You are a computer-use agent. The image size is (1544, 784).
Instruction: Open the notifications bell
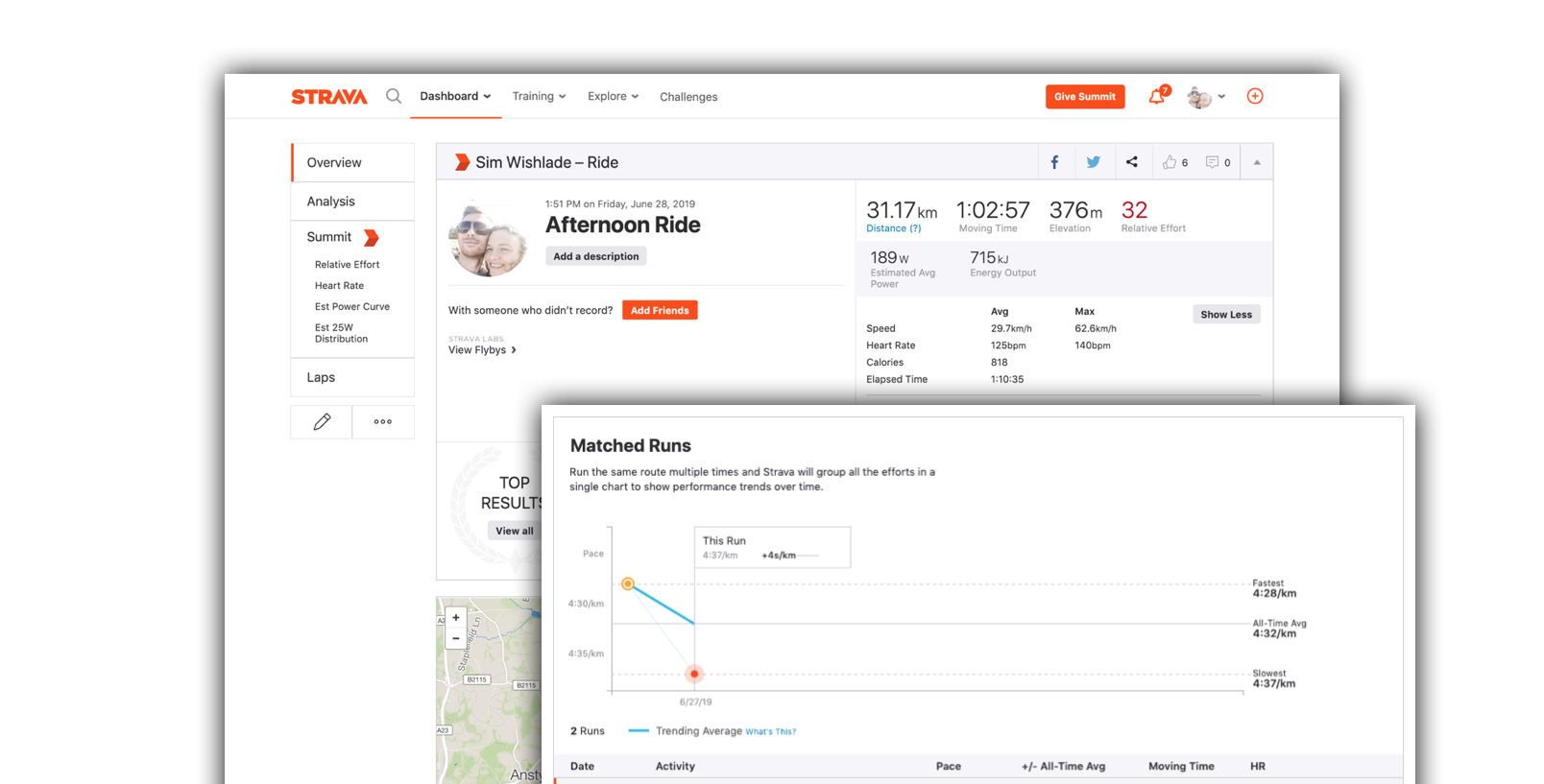[x=1157, y=96]
